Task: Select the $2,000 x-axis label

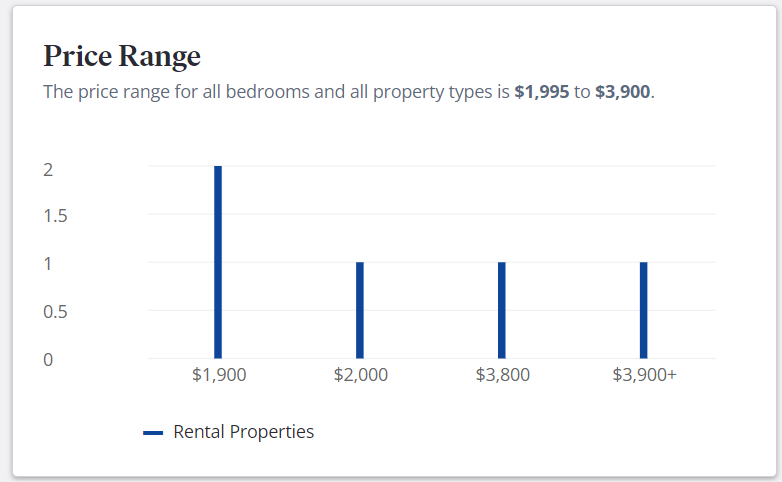Action: pyautogui.click(x=361, y=374)
